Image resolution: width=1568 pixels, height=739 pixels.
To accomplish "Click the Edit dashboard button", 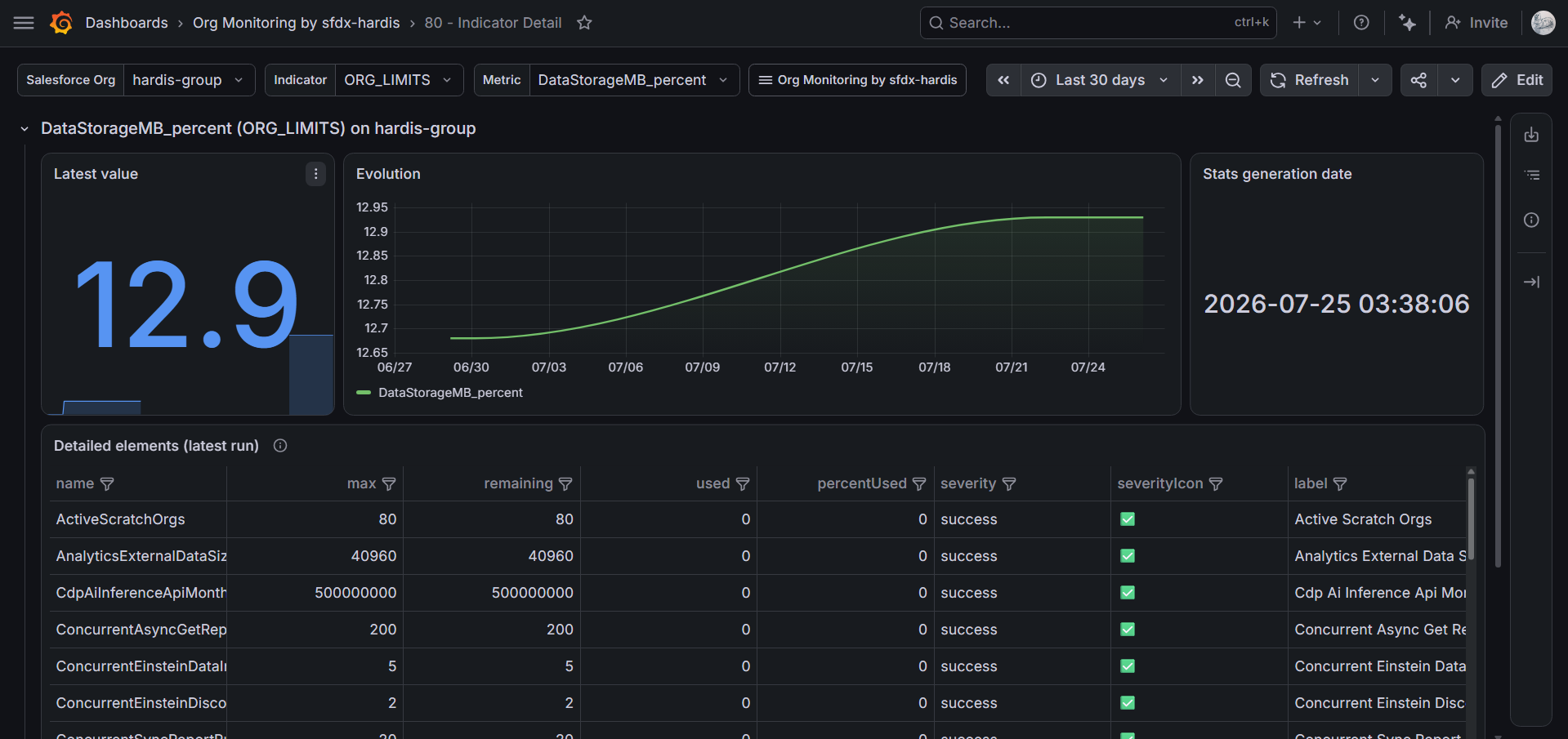I will [x=1517, y=80].
